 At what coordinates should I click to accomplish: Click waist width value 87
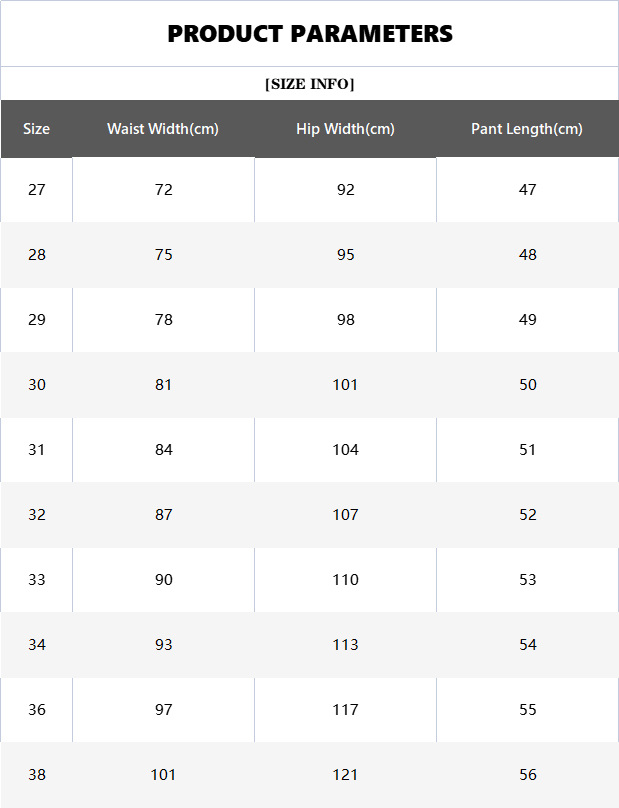(163, 514)
